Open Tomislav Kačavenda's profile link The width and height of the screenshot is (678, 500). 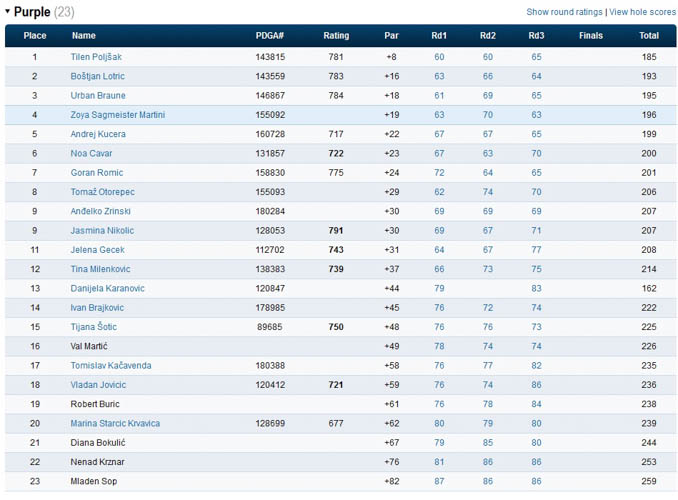111,365
